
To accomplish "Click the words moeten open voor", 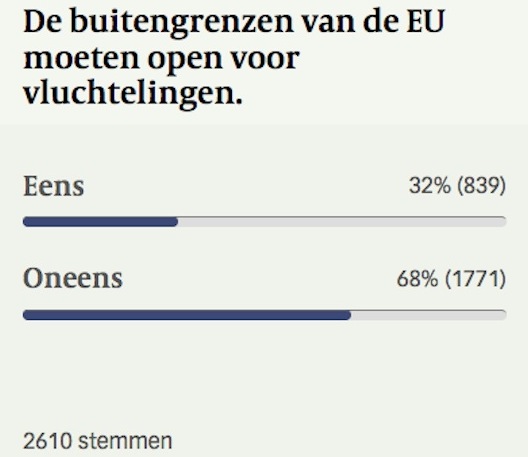I will click(161, 59).
